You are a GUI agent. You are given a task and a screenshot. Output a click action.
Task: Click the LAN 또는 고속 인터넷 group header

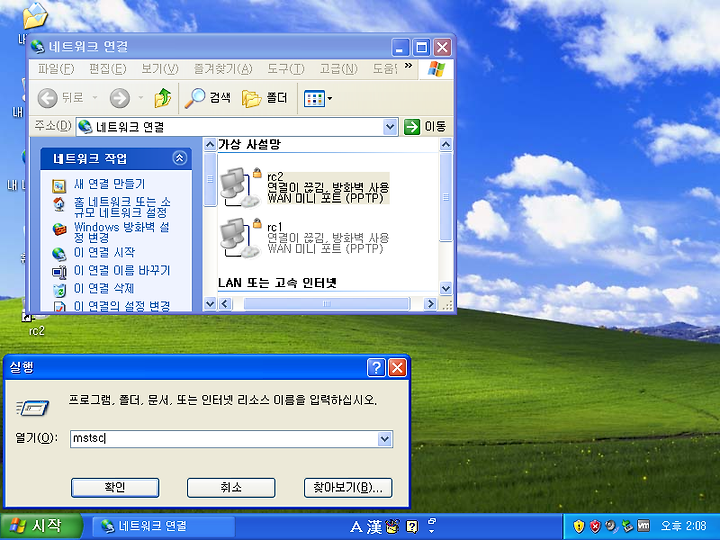pyautogui.click(x=277, y=283)
